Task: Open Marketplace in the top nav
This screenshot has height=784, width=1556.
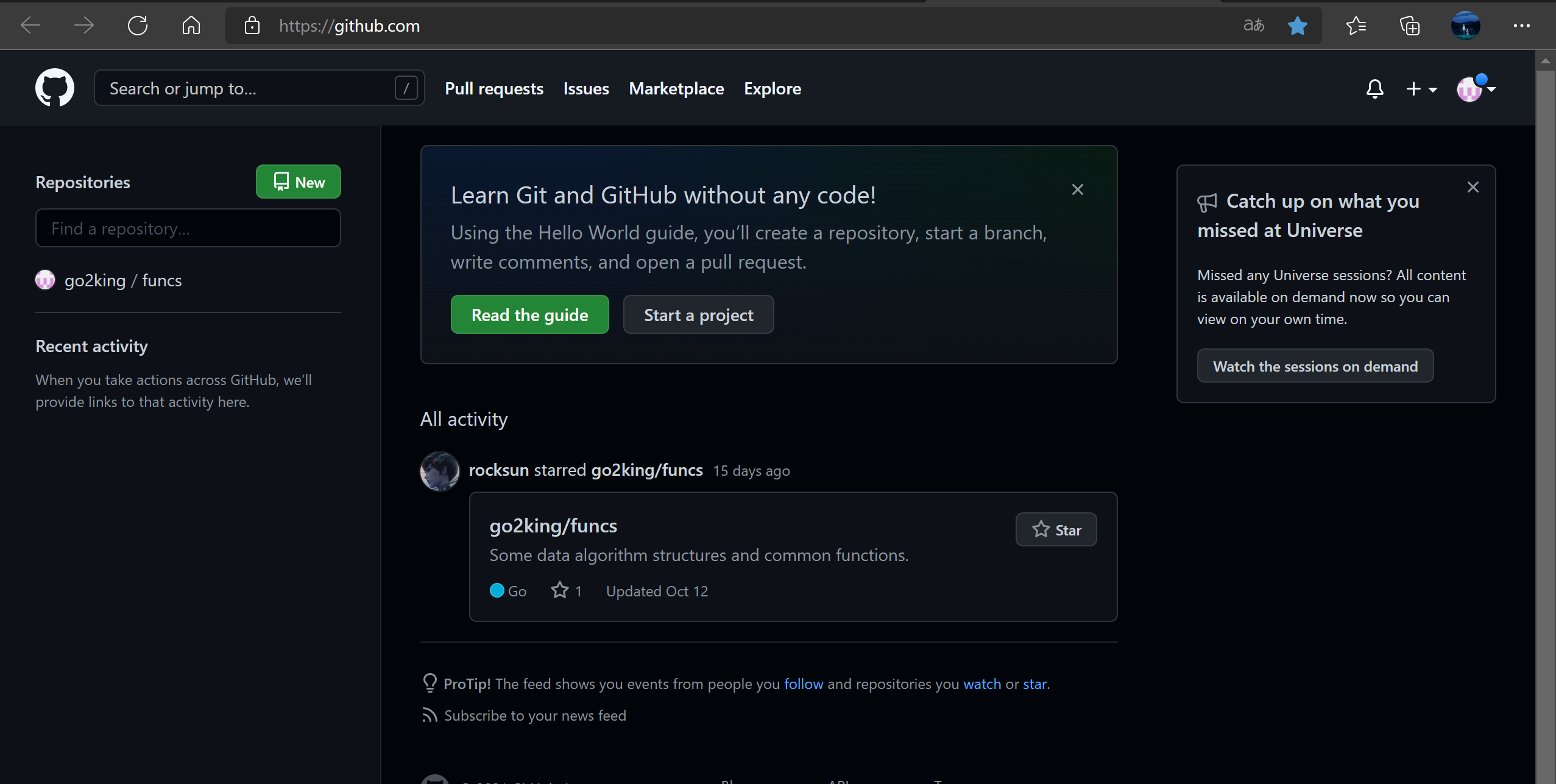Action: click(x=676, y=89)
